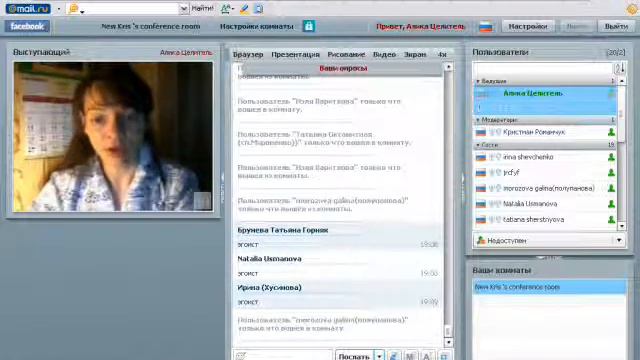Image resolution: width=640 pixels, height=360 pixels.
Task: Click the small icon on video corner
Action: (202, 201)
